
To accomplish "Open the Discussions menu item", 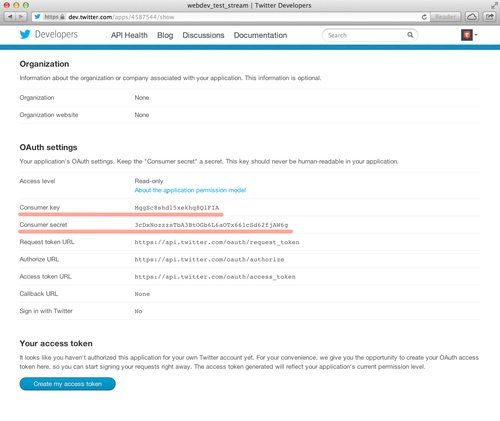I will [203, 35].
